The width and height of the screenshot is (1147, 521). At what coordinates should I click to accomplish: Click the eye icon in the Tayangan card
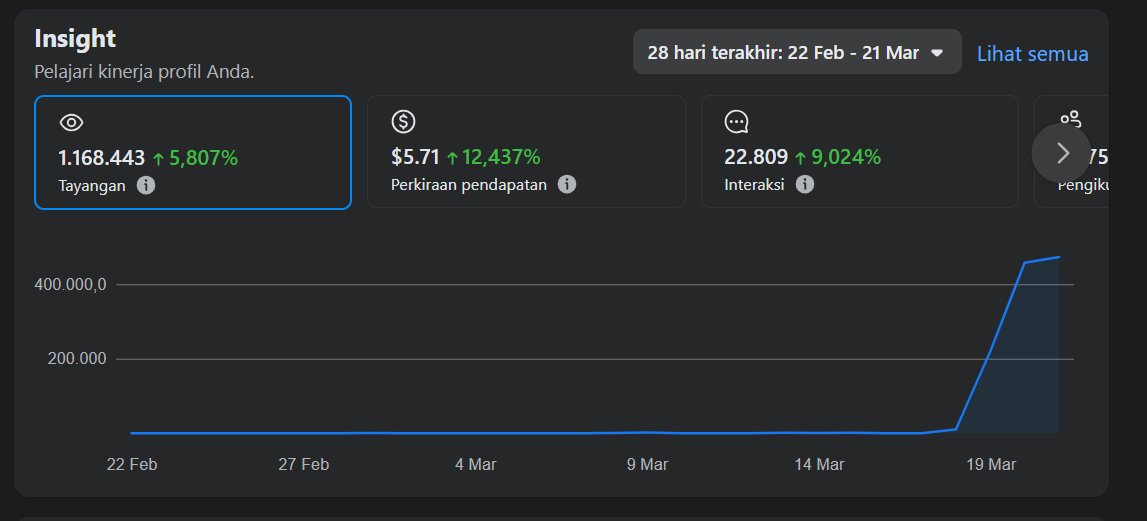[x=71, y=122]
